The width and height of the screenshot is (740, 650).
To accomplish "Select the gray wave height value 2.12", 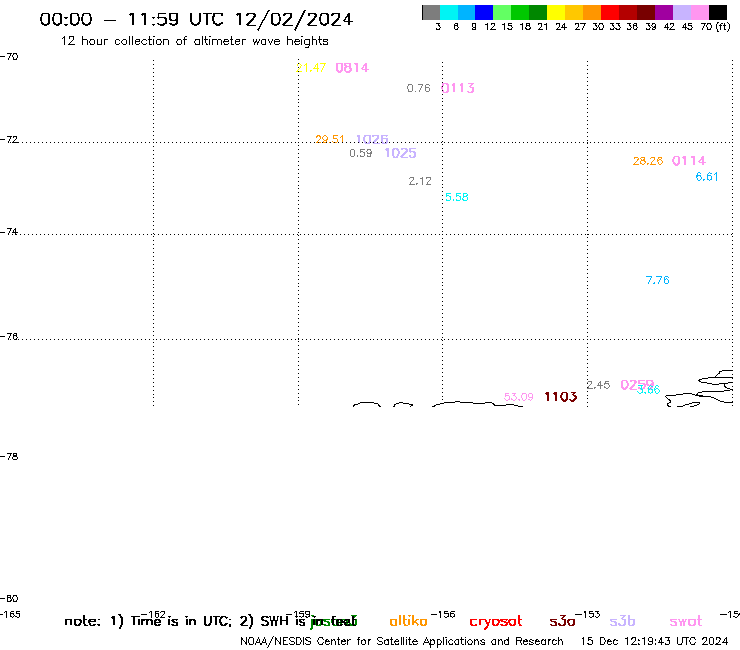I will (x=420, y=181).
